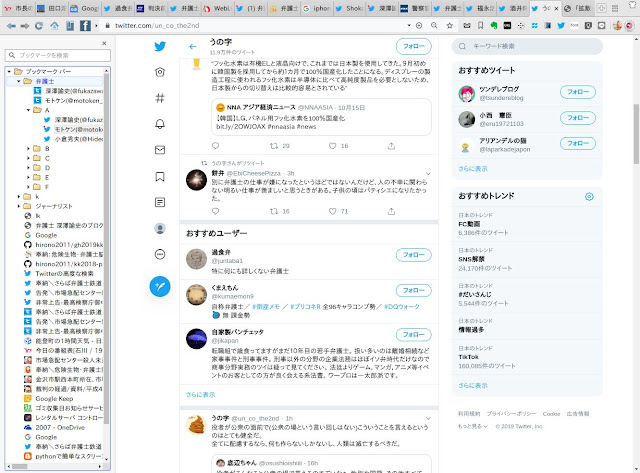The height and width of the screenshot is (473, 640).
Task: Open Profile icon in Twitter sidebar
Action: 160,229
